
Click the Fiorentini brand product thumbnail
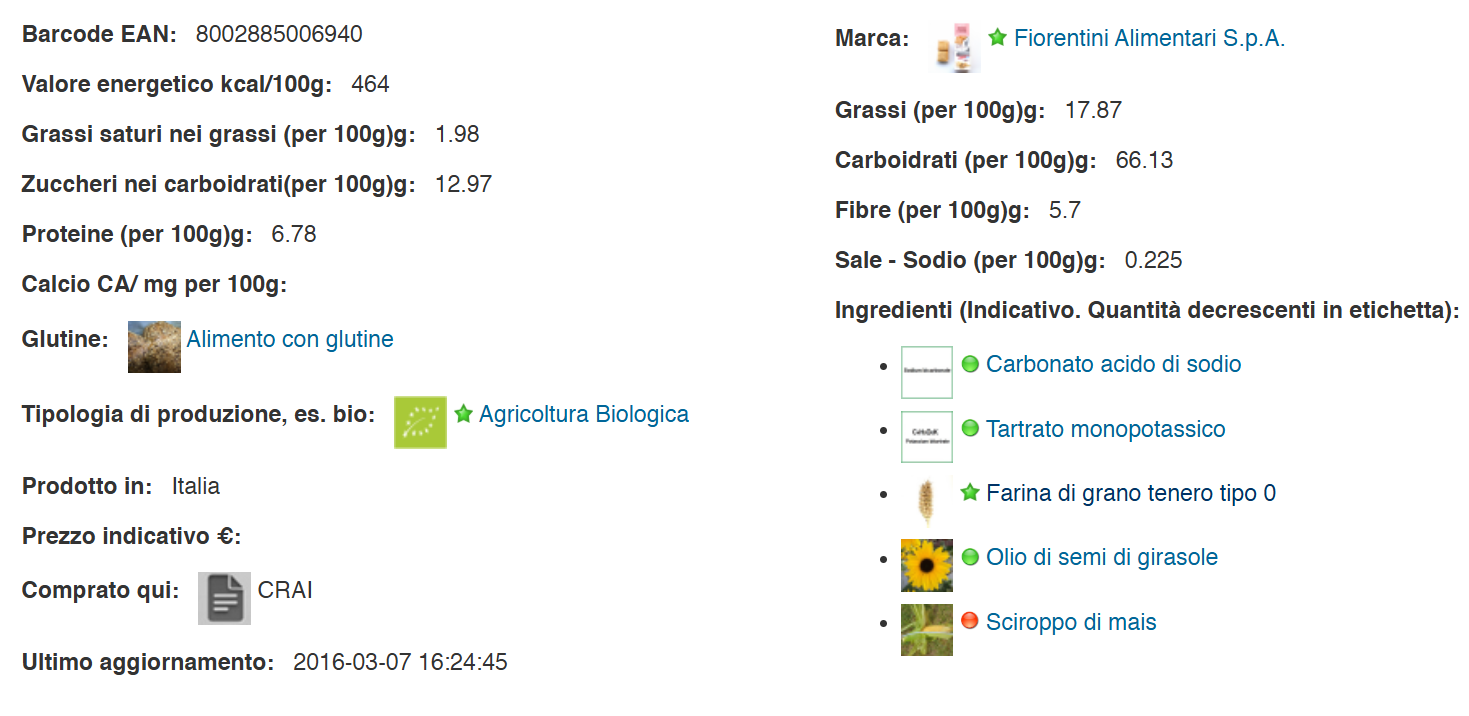pyautogui.click(x=954, y=46)
